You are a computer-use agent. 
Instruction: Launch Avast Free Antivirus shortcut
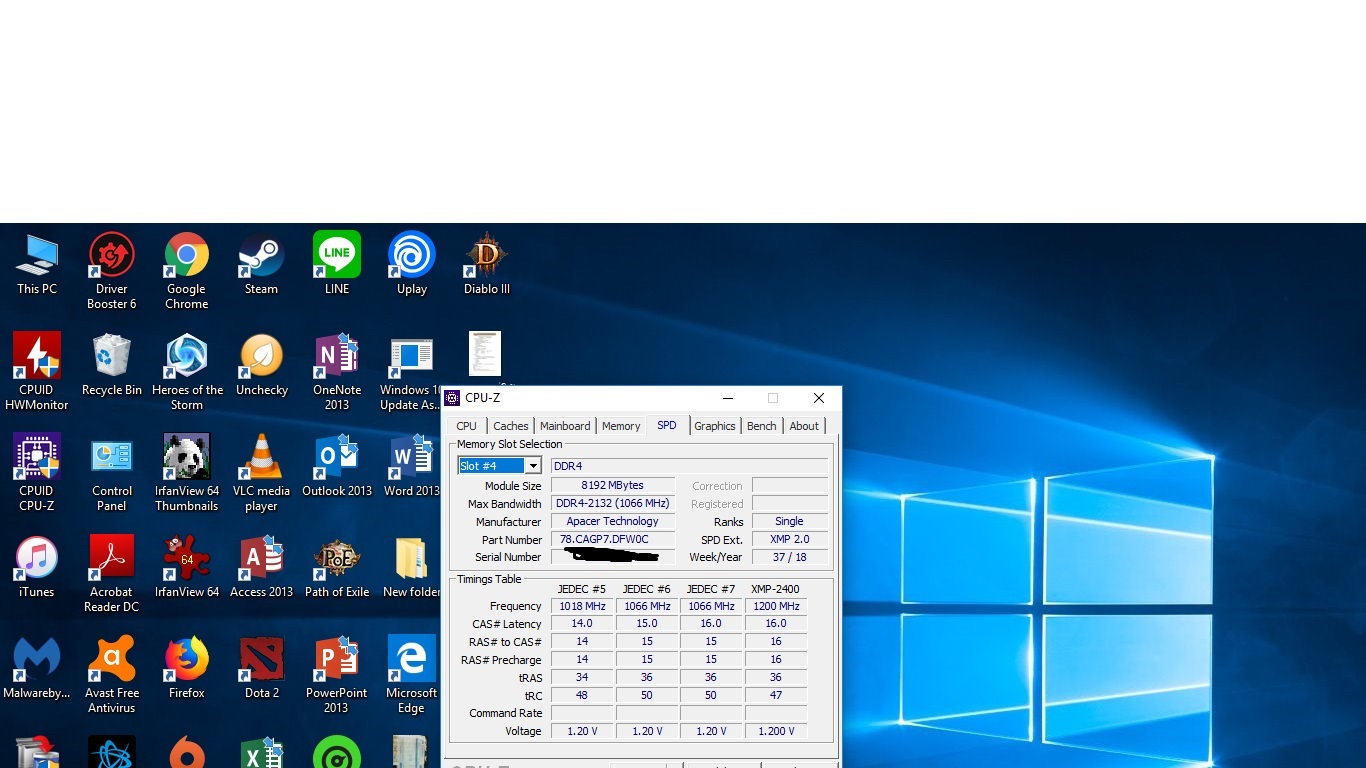pyautogui.click(x=112, y=675)
